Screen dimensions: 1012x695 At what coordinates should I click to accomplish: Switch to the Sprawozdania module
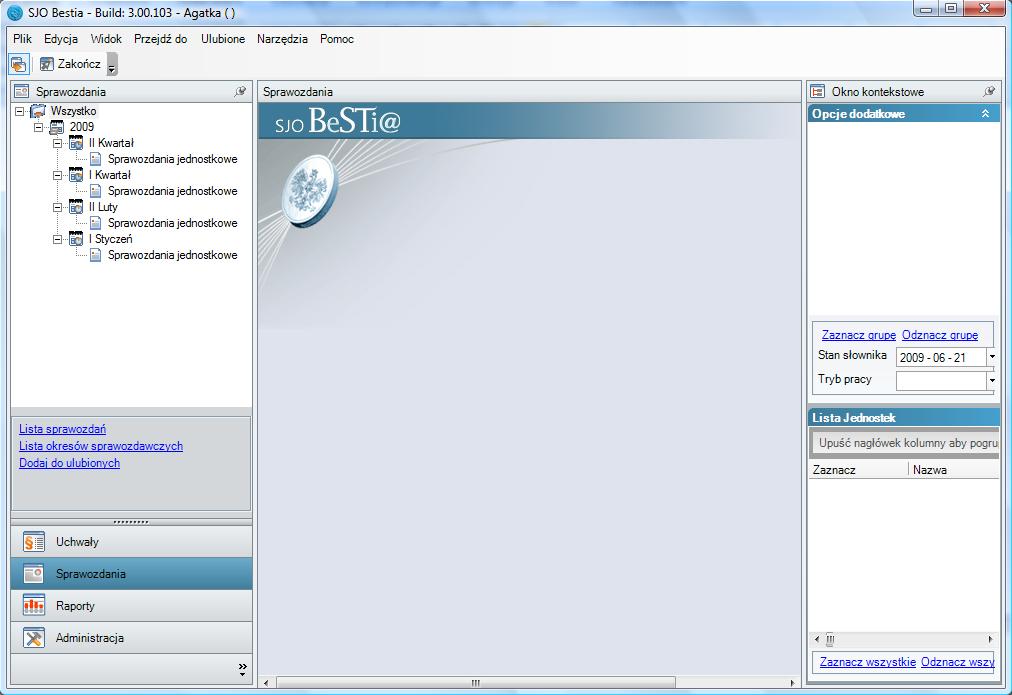(x=131, y=574)
